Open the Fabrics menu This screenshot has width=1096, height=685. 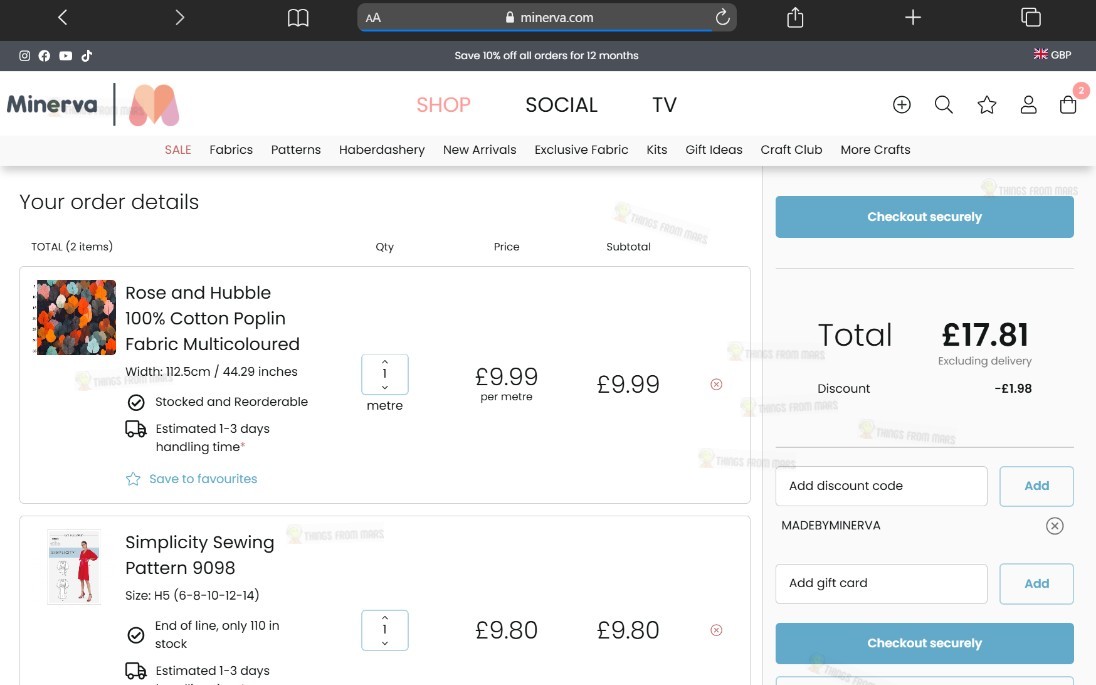[231, 150]
